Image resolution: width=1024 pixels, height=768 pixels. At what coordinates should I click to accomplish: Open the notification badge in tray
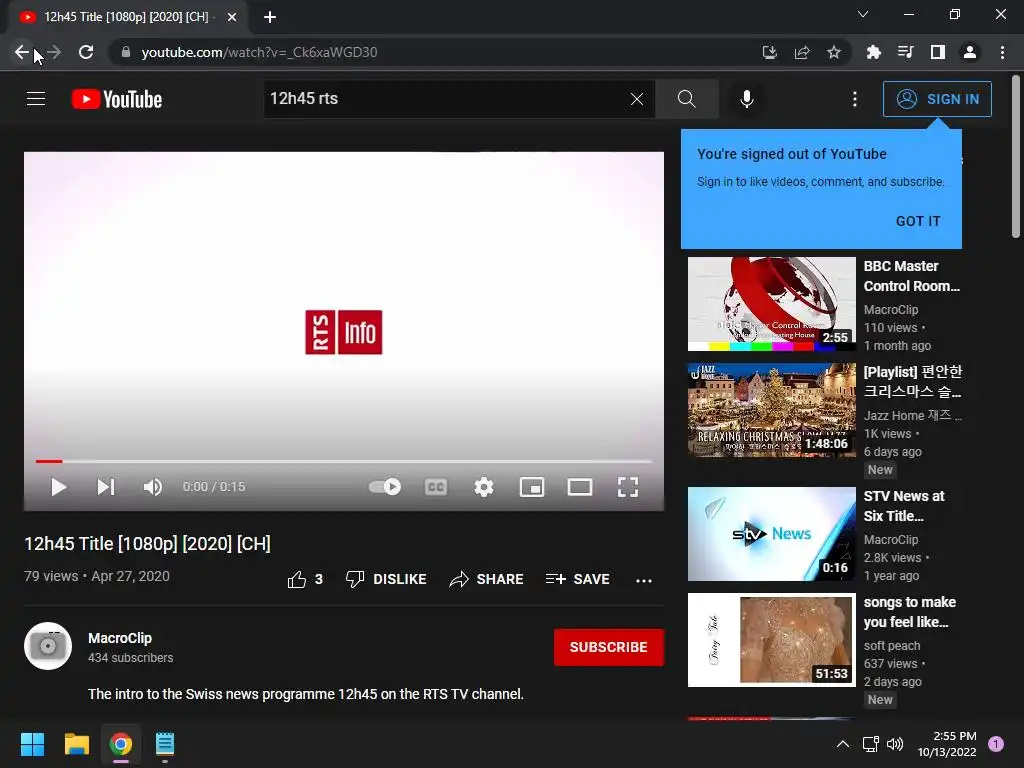pos(996,744)
